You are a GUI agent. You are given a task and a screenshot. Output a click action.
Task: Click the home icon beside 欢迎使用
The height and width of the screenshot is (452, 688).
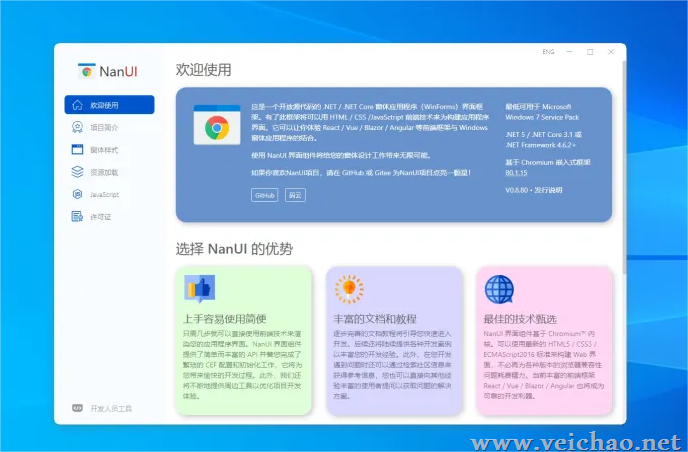(77, 105)
